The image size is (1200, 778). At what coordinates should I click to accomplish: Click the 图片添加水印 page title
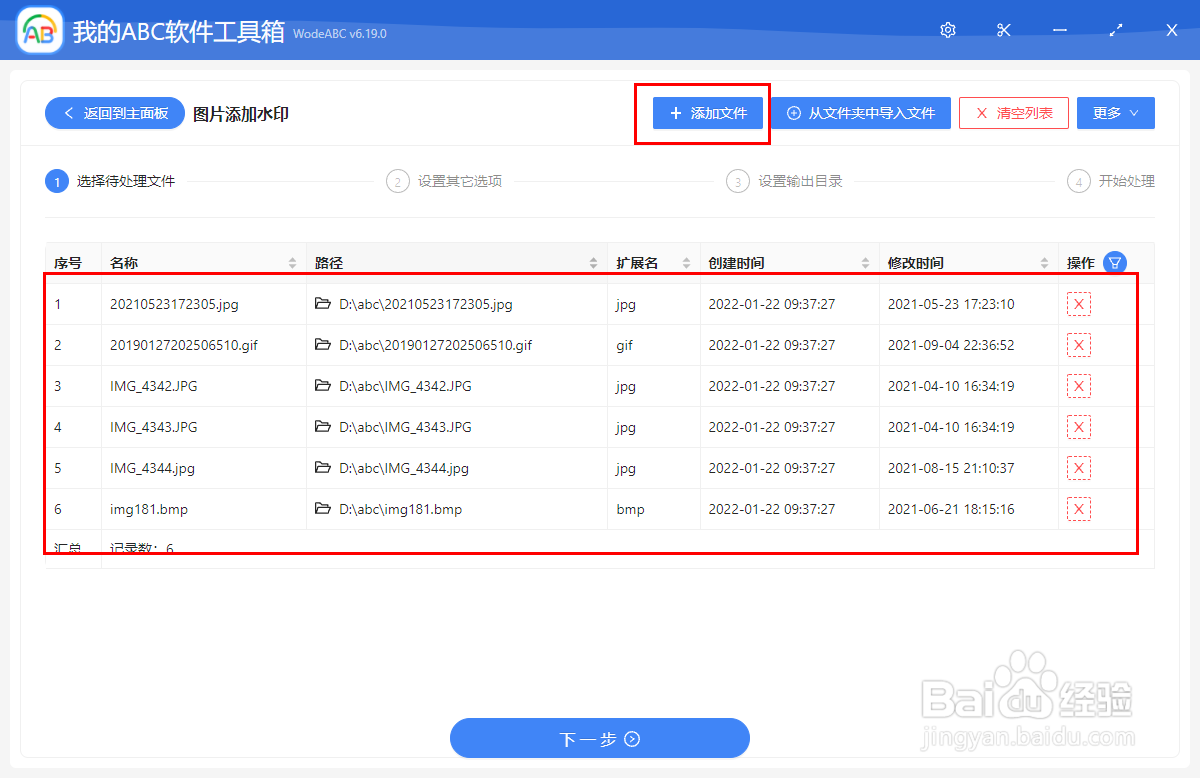tap(241, 114)
